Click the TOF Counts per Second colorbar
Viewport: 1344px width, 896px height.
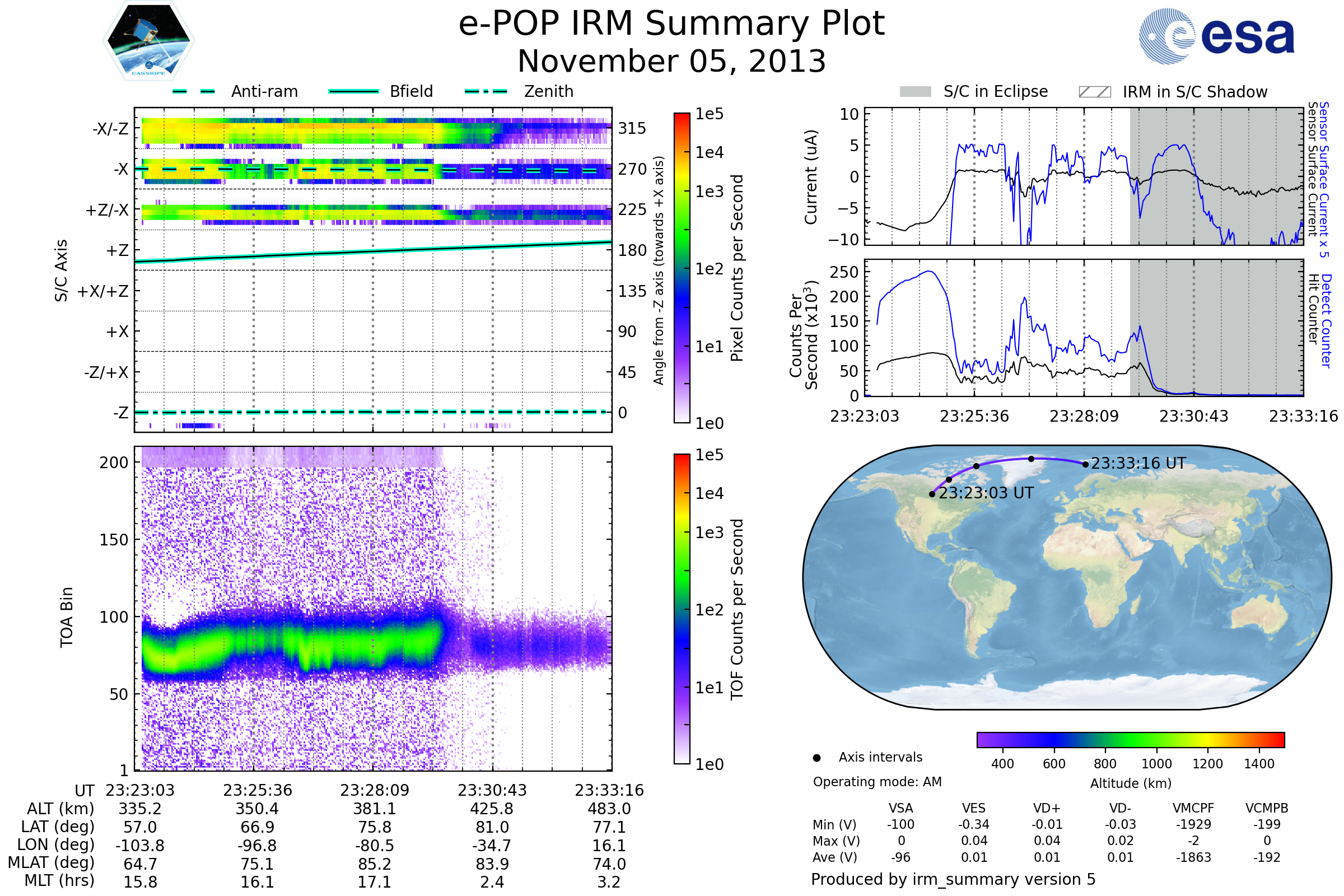tap(682, 609)
